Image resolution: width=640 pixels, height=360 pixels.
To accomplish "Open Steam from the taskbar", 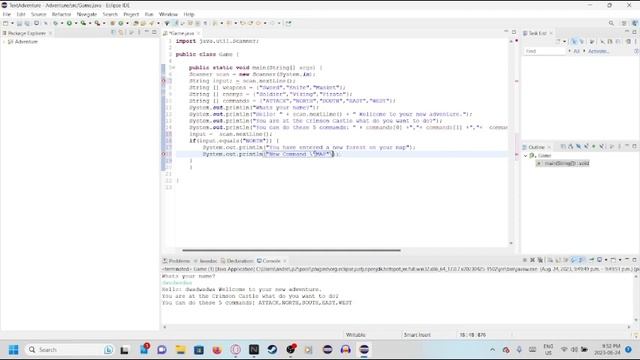I will pyautogui.click(x=272, y=349).
